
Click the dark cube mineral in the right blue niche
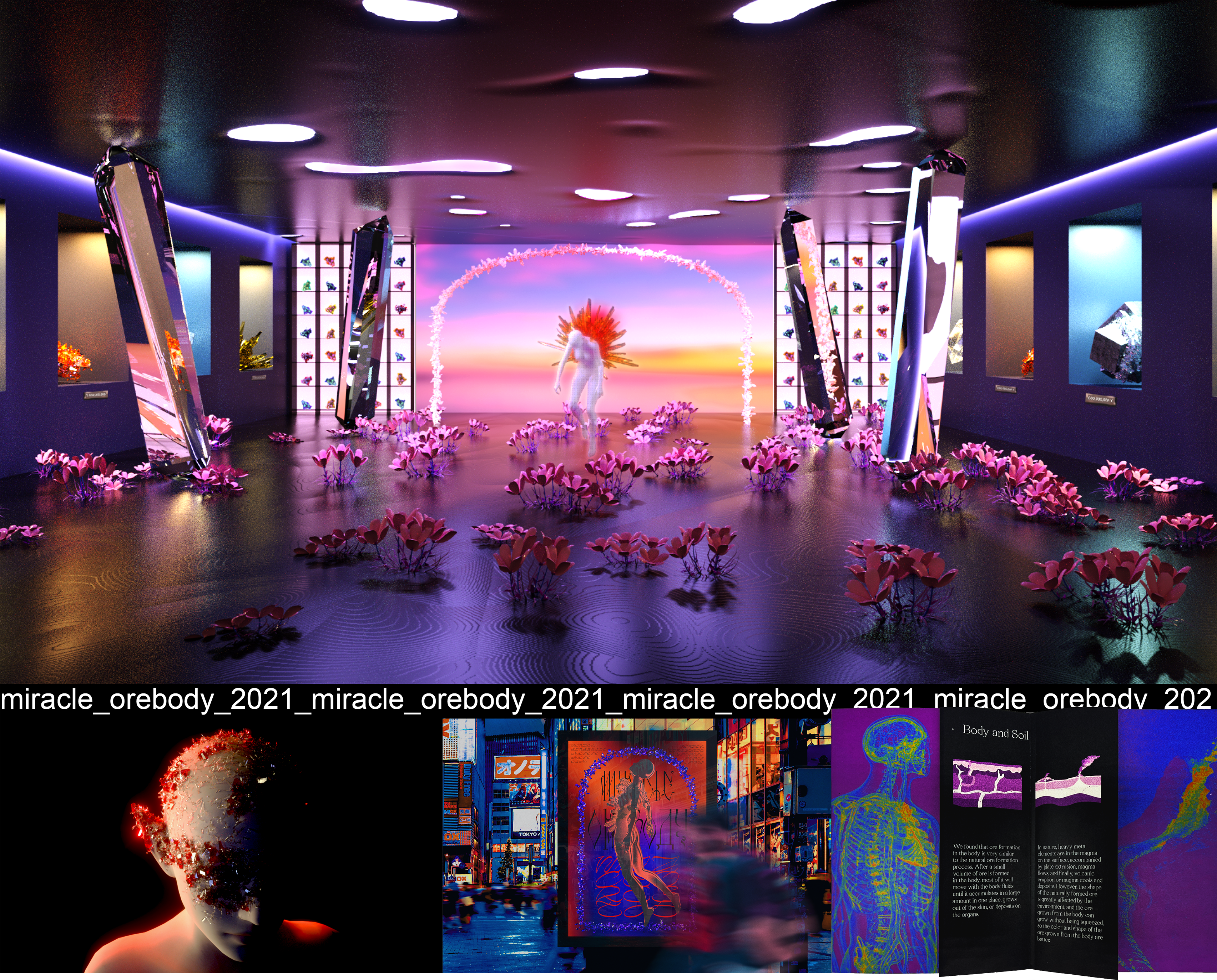[1115, 342]
